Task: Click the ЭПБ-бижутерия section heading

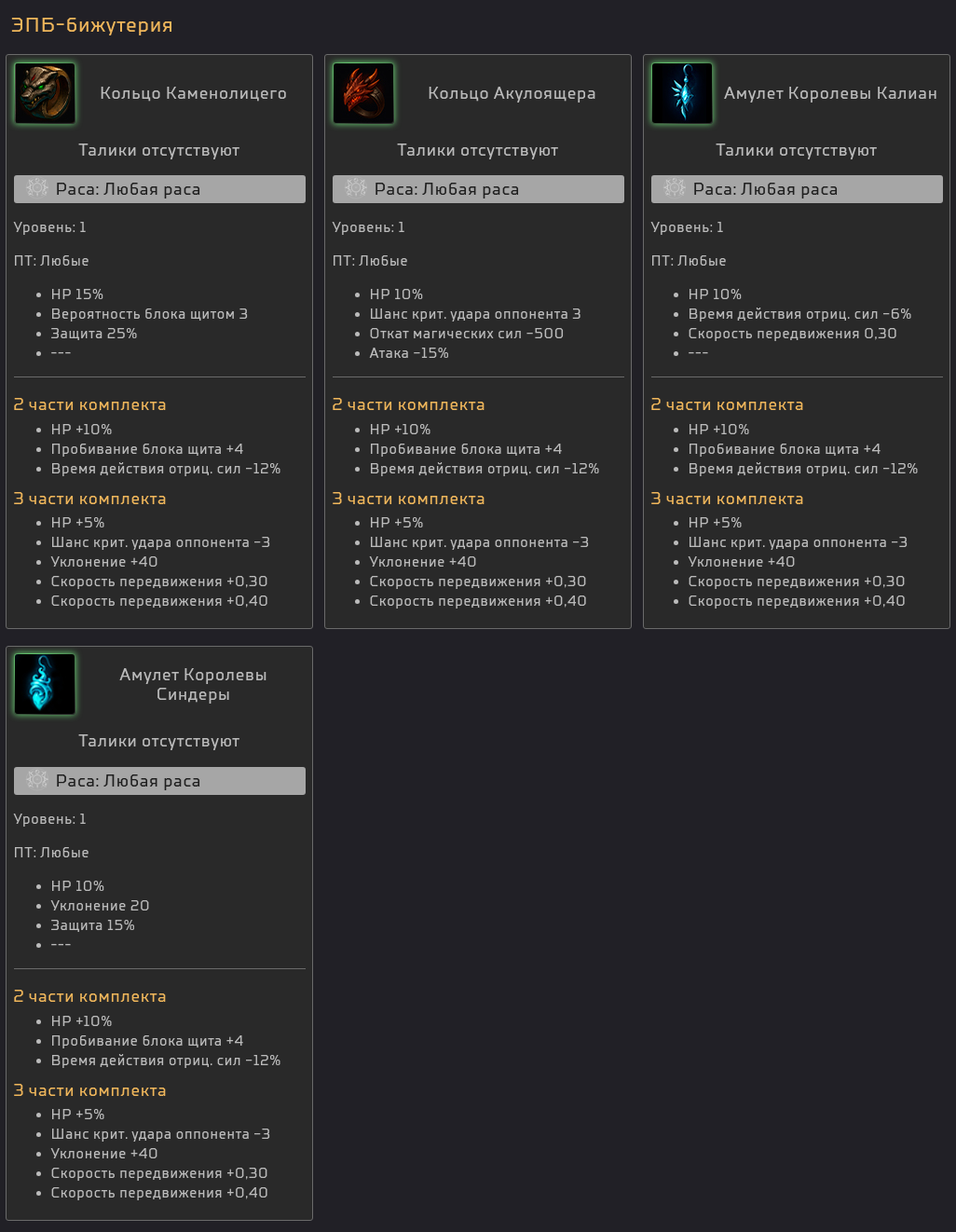Action: pos(91,25)
